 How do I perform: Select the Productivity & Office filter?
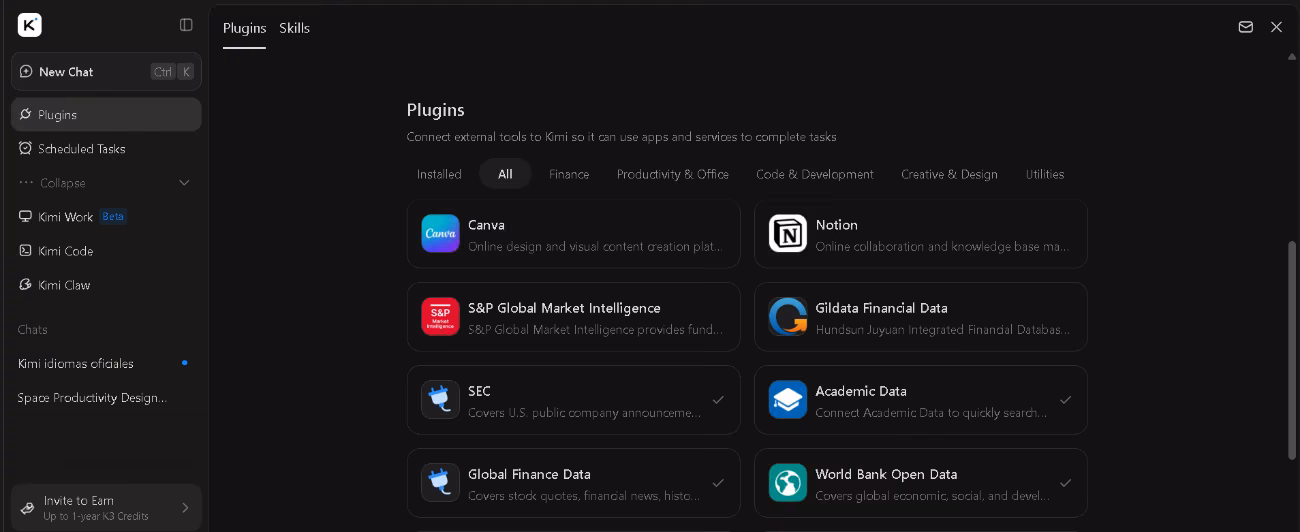point(673,174)
